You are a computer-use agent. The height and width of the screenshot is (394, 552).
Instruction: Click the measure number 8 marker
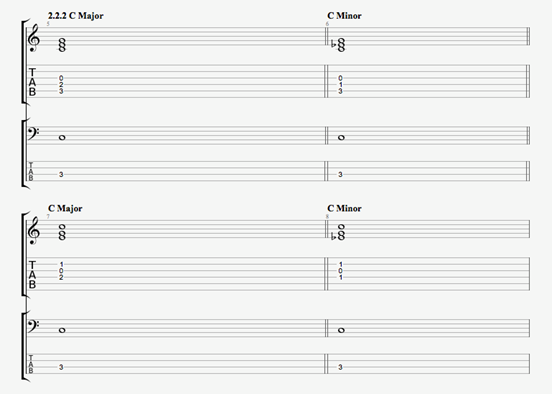327,217
